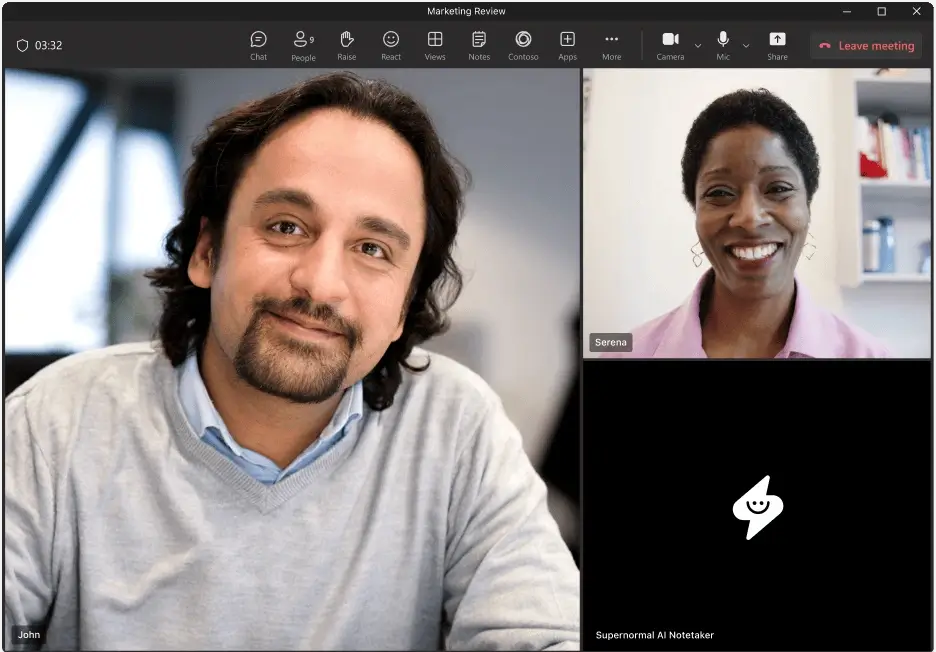Expand the camera options chevron
Screen dimensions: 936x652
697,46
